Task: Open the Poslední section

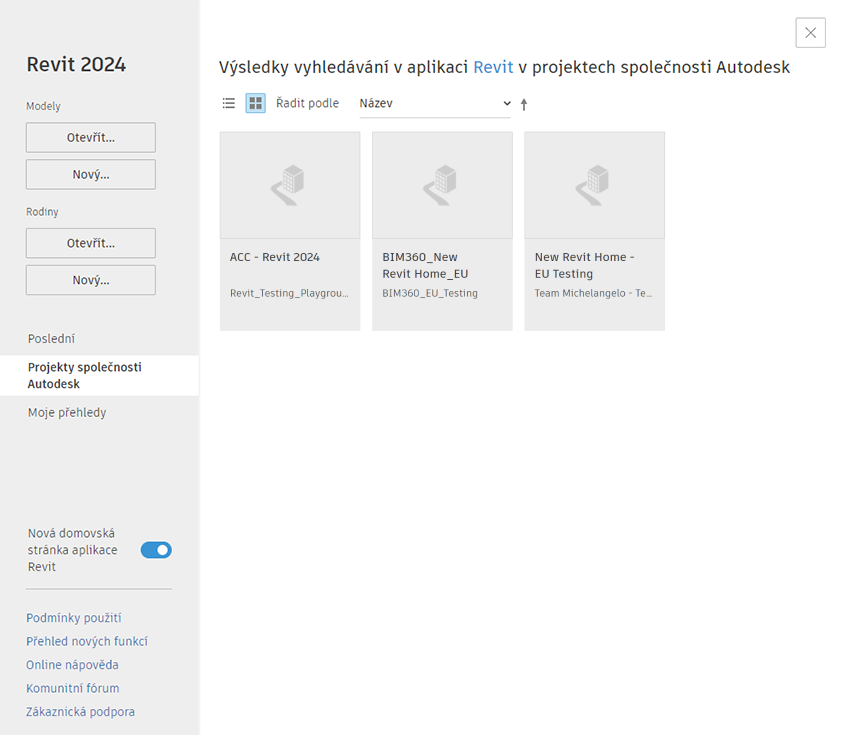Action: pyautogui.click(x=51, y=339)
